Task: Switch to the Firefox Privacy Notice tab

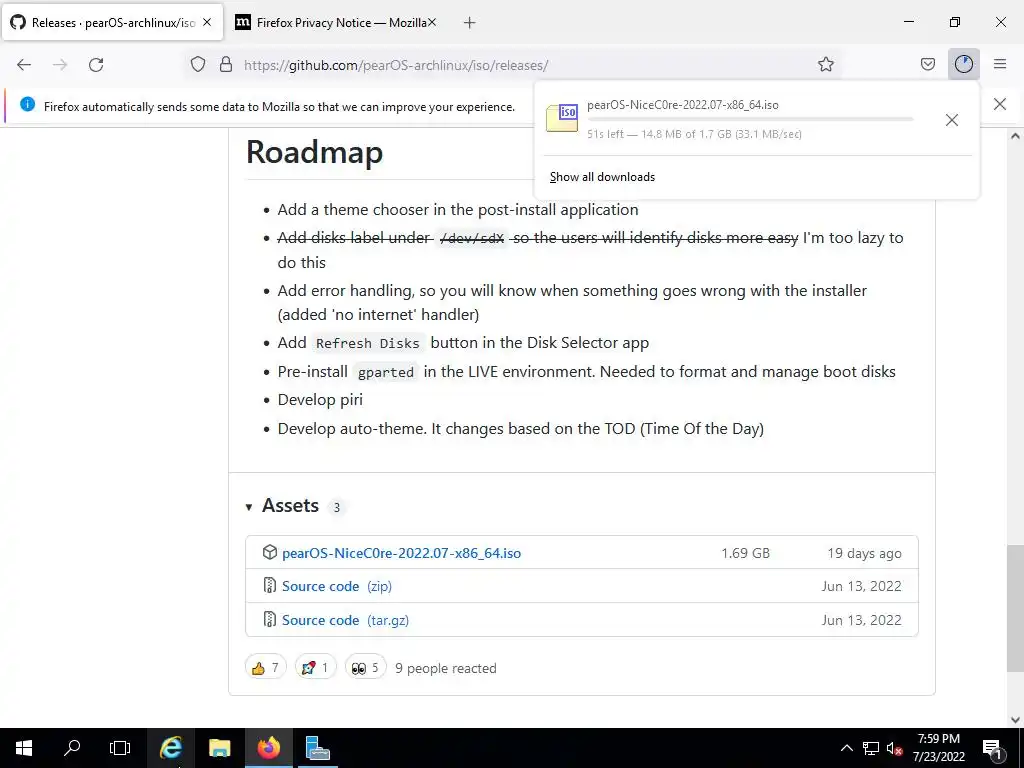Action: pos(336,22)
